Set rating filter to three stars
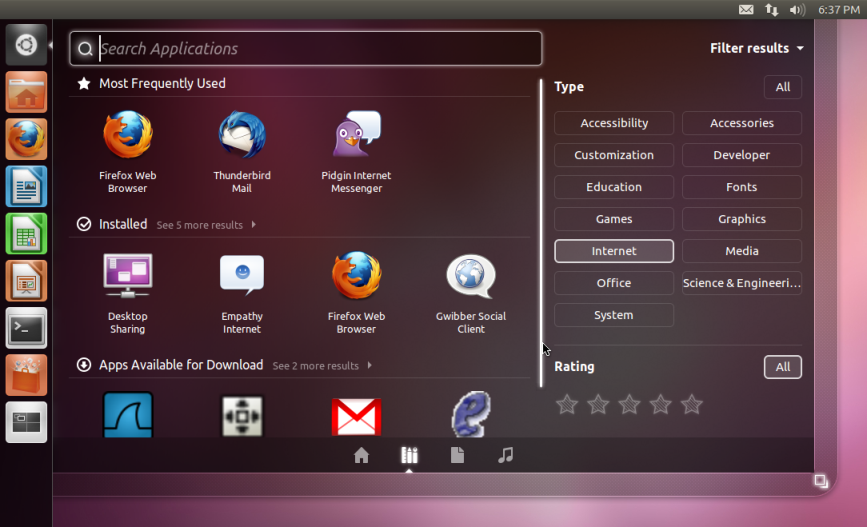Viewport: 867px width, 527px height. (629, 405)
